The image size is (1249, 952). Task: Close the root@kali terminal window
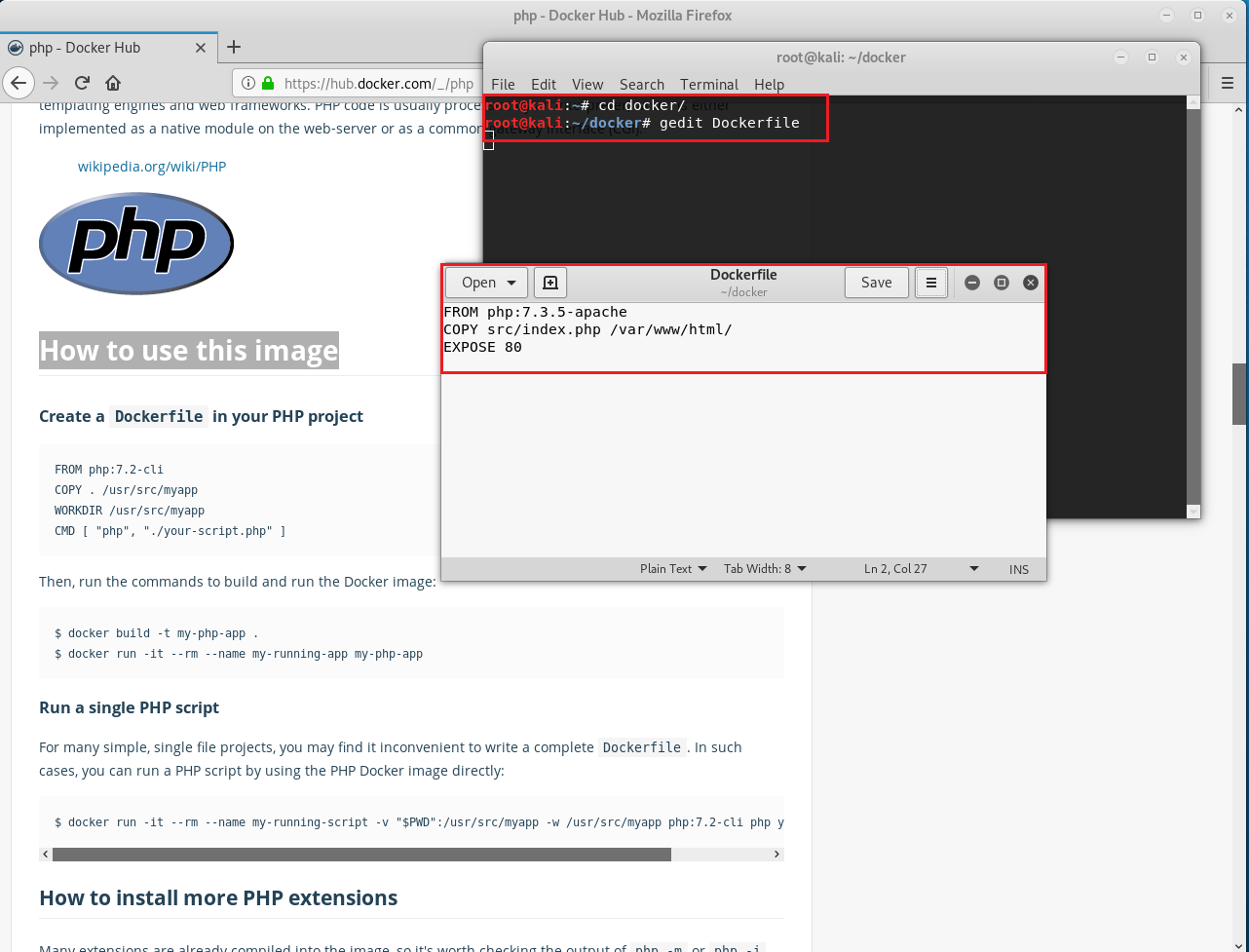tap(1184, 57)
